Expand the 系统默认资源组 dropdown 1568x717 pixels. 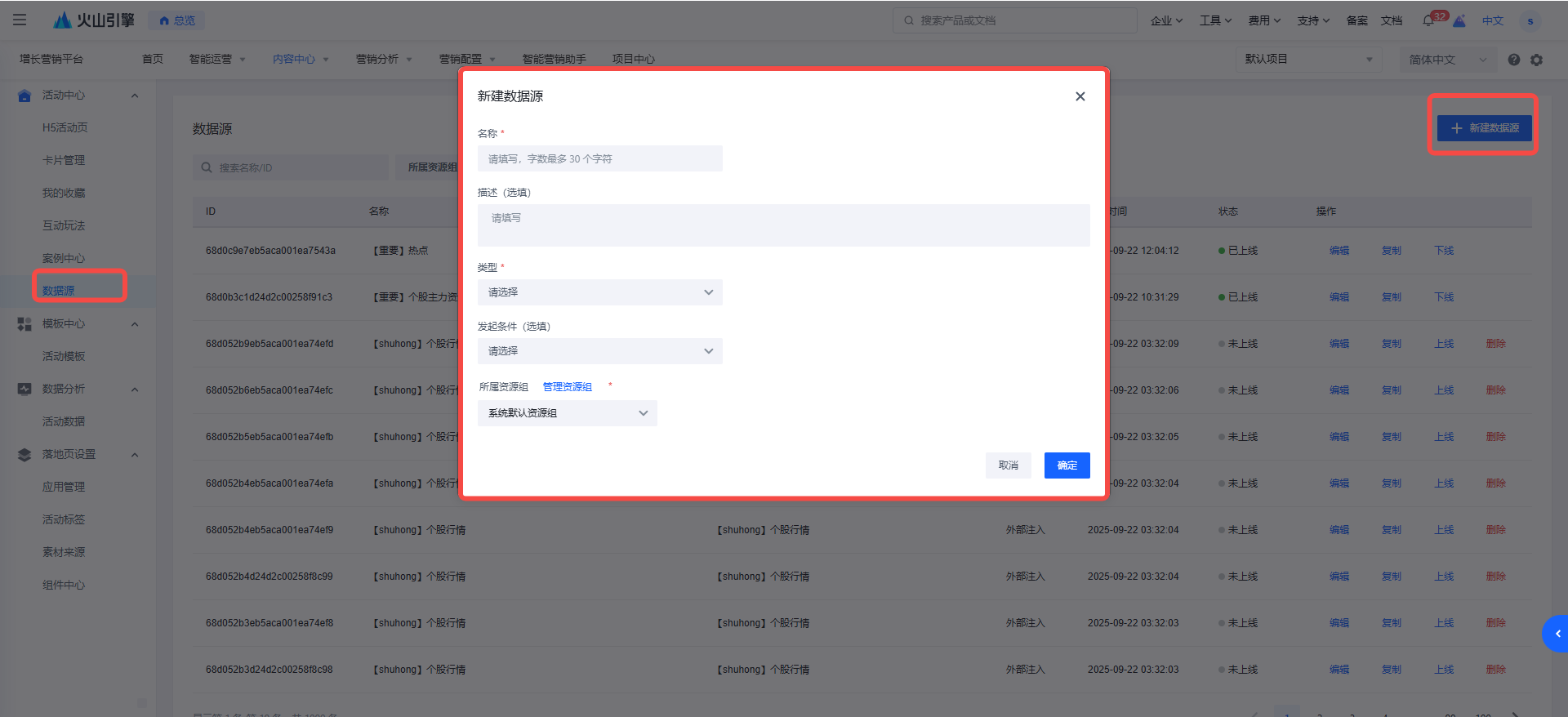click(567, 413)
